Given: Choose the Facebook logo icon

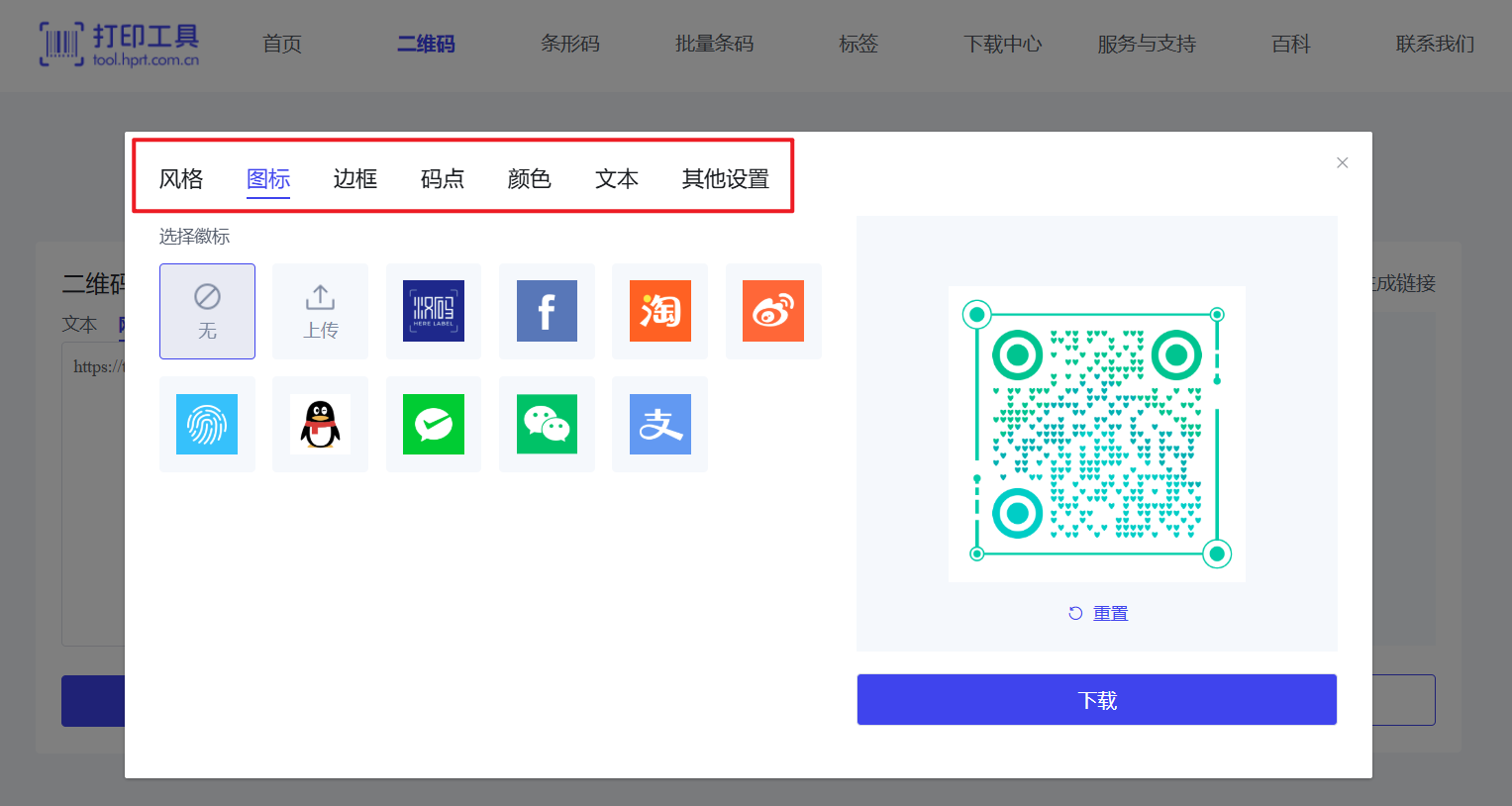Looking at the screenshot, I should pos(547,311).
